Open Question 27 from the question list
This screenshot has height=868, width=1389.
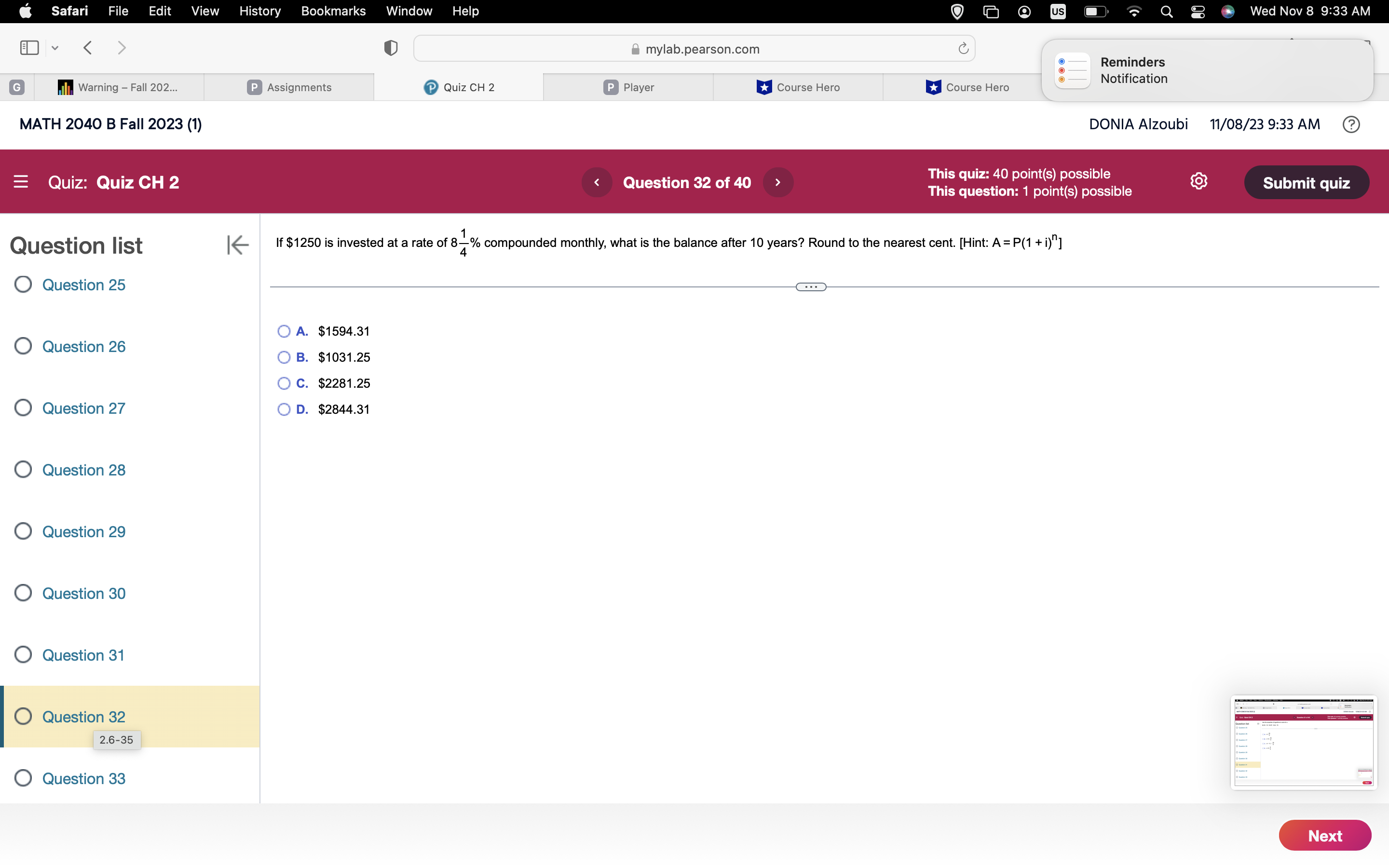pos(84,408)
